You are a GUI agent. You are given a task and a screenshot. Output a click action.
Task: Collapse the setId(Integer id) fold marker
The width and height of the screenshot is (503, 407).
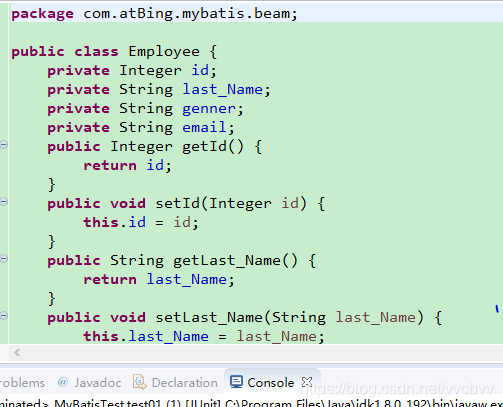(4, 202)
